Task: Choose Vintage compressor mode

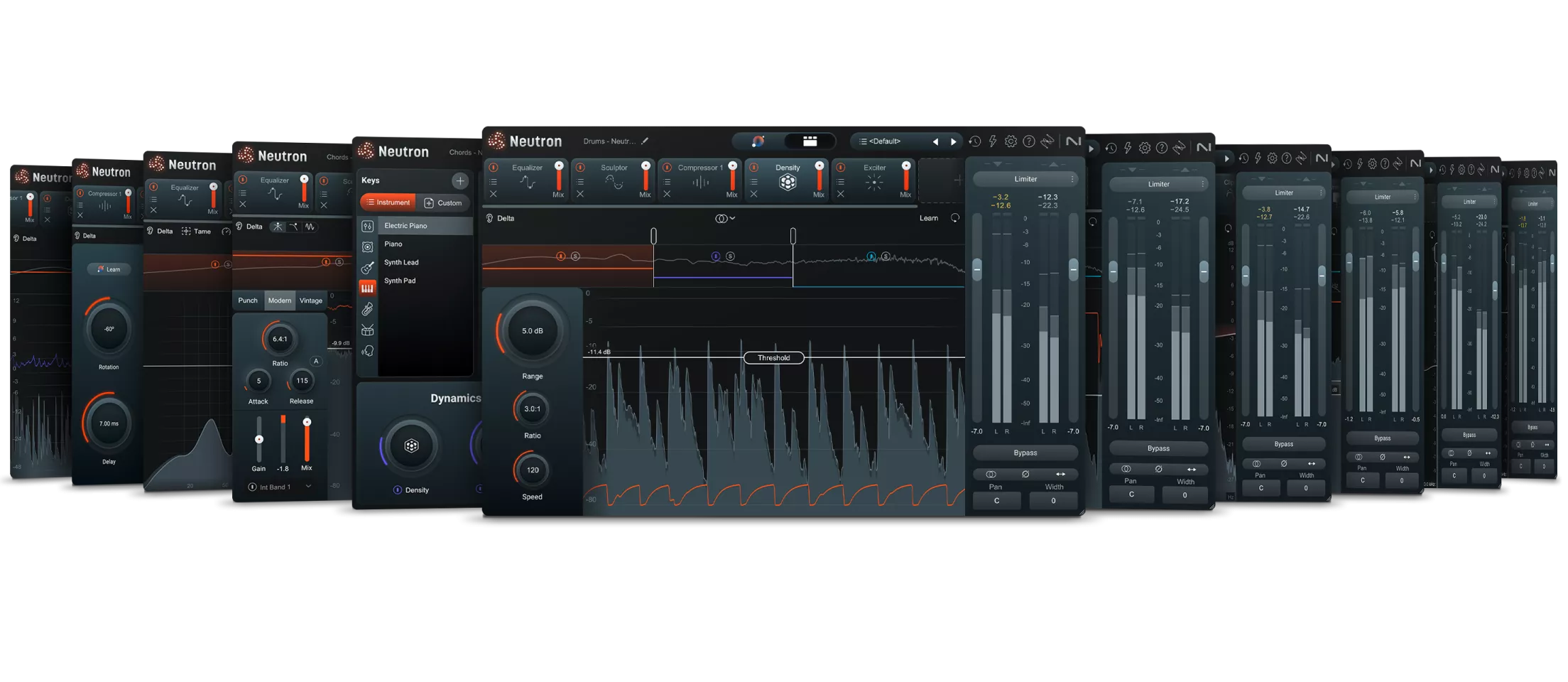Action: [x=311, y=301]
